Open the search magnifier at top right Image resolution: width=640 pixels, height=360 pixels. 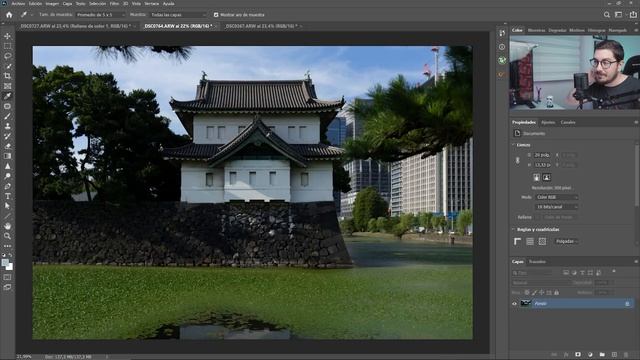[x=607, y=15]
